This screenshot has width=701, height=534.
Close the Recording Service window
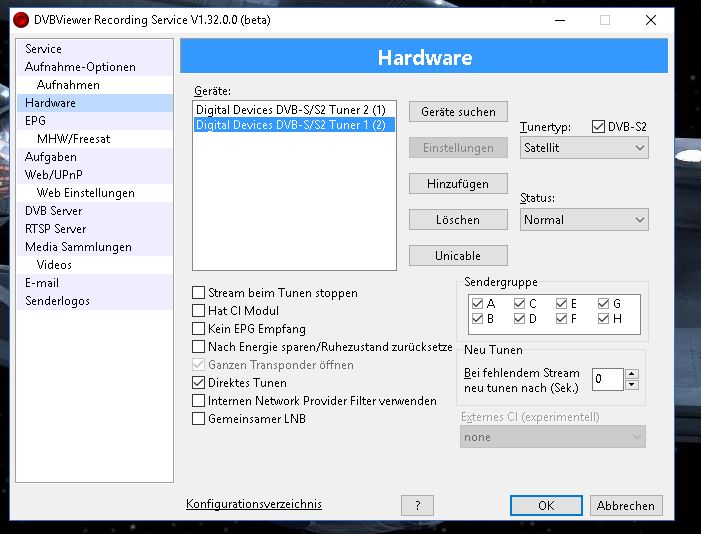pos(651,20)
